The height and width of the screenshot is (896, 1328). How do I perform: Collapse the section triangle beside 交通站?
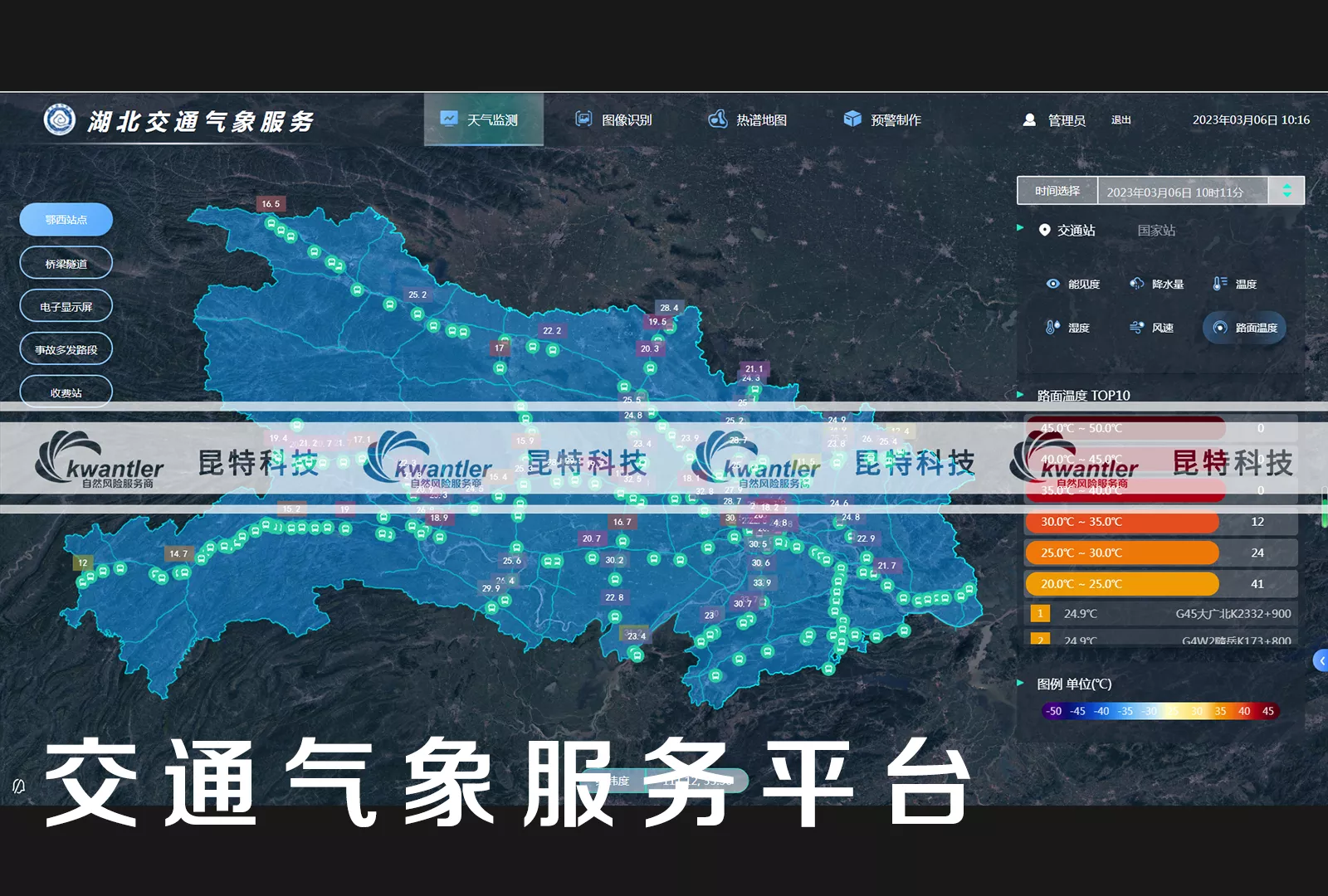pos(1020,227)
